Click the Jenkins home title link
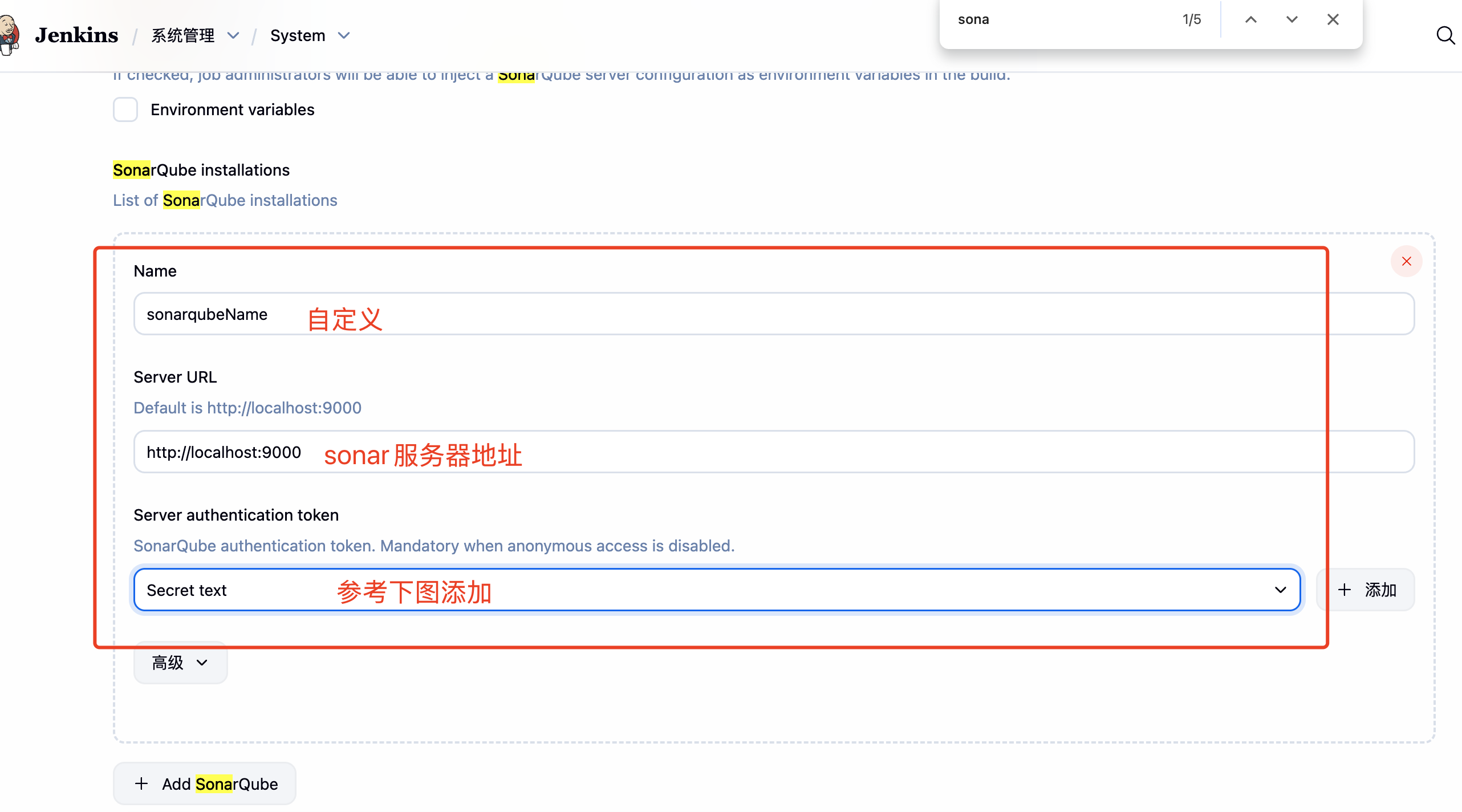 tap(76, 35)
